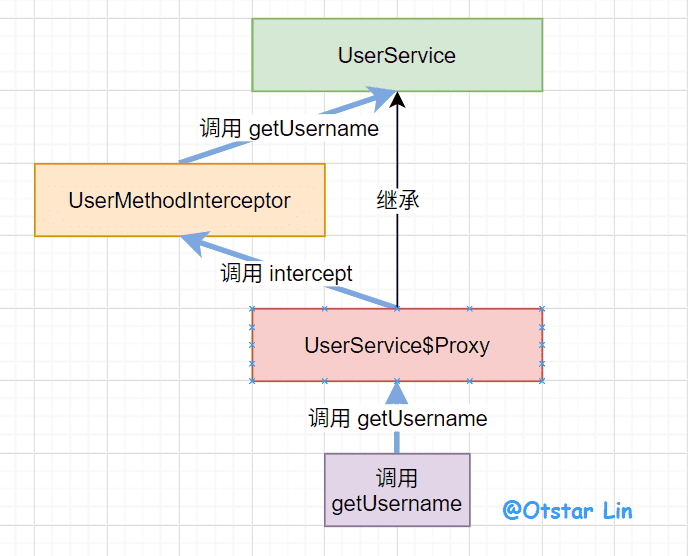Click the 调用 intercept arrow label
Viewport: 688px width, 556px height.
pos(286,273)
